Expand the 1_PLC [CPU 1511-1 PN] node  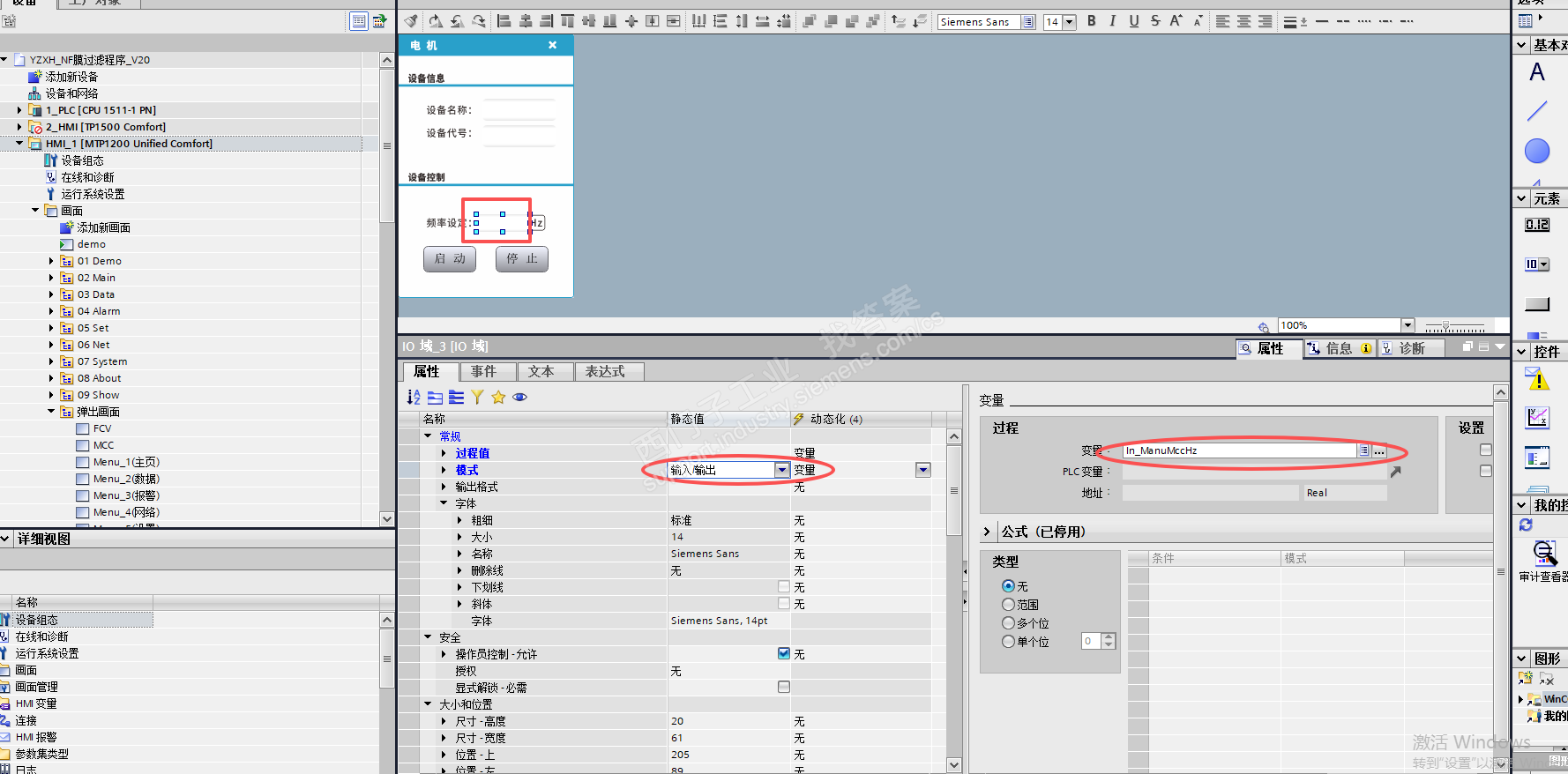click(19, 110)
